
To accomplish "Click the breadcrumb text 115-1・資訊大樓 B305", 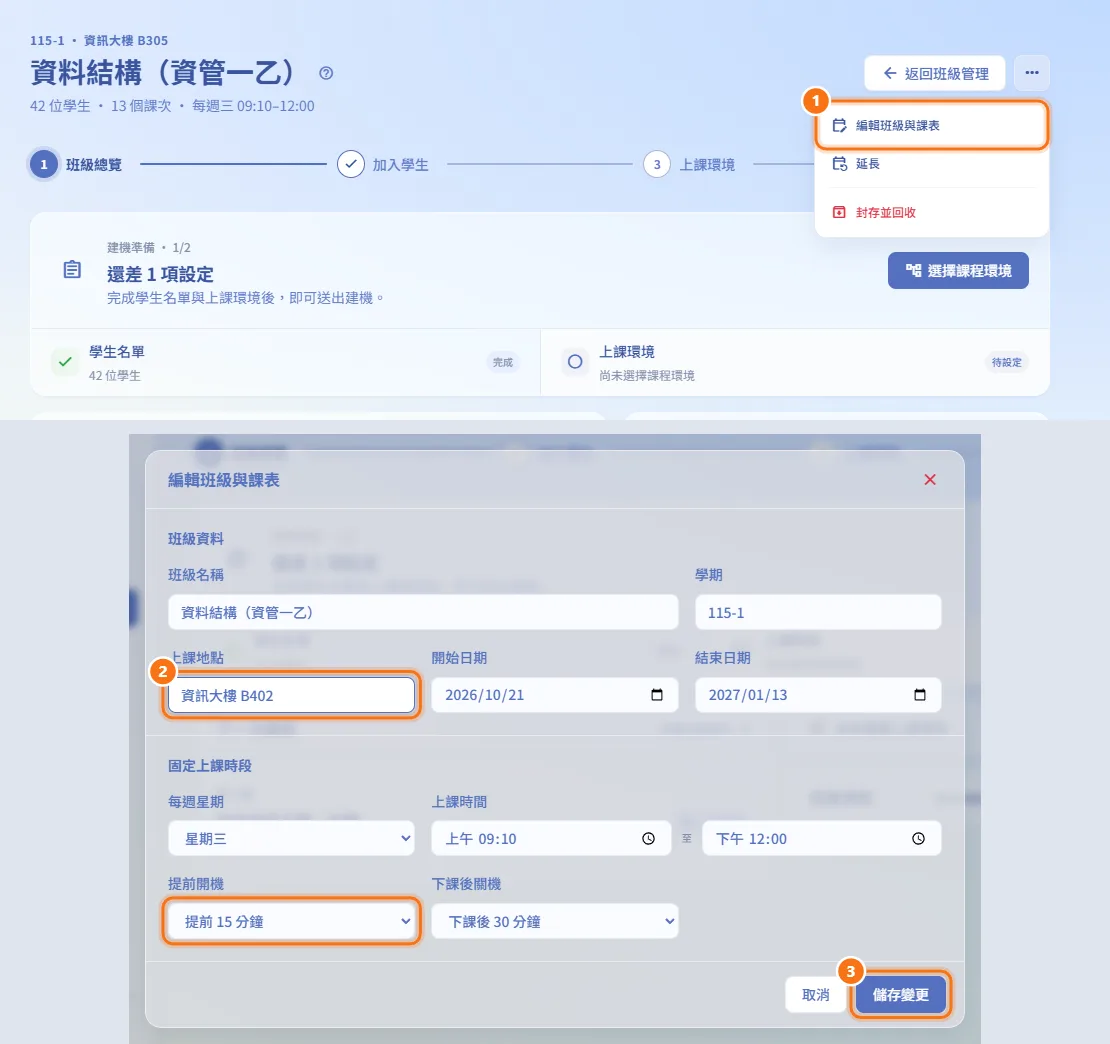I will coord(99,40).
